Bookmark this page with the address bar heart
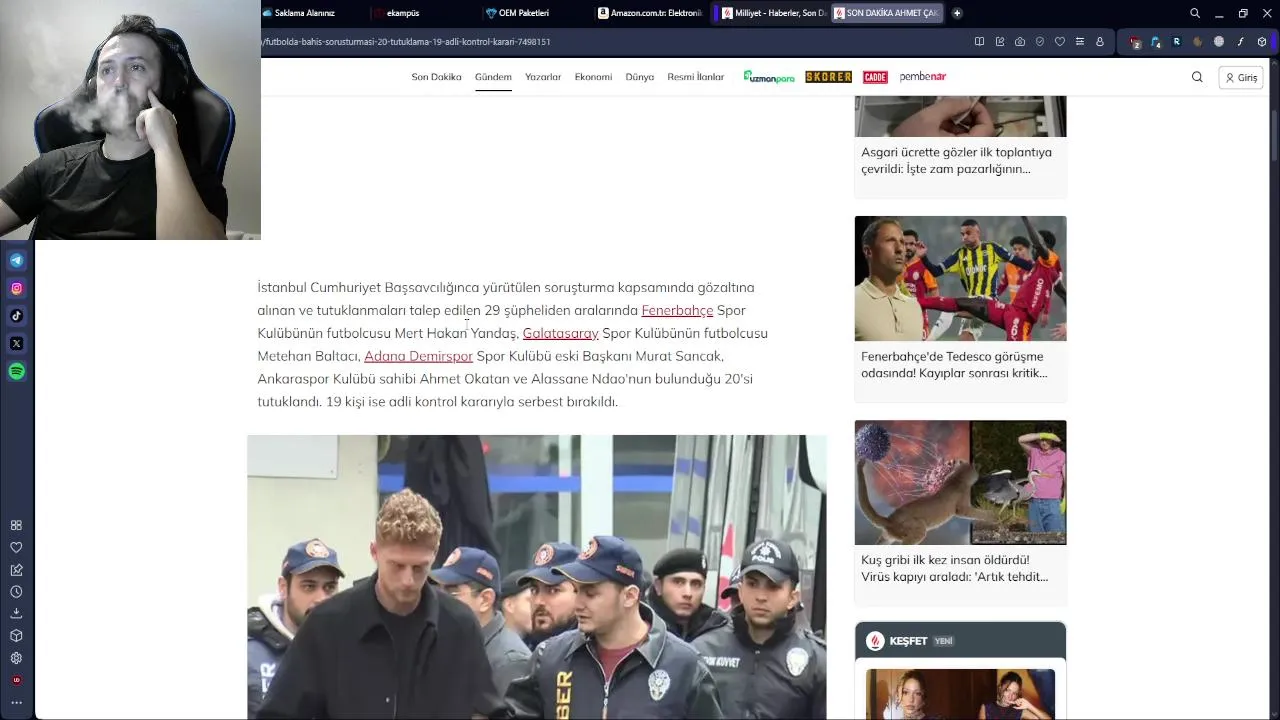This screenshot has height=720, width=1280. pos(1060,42)
